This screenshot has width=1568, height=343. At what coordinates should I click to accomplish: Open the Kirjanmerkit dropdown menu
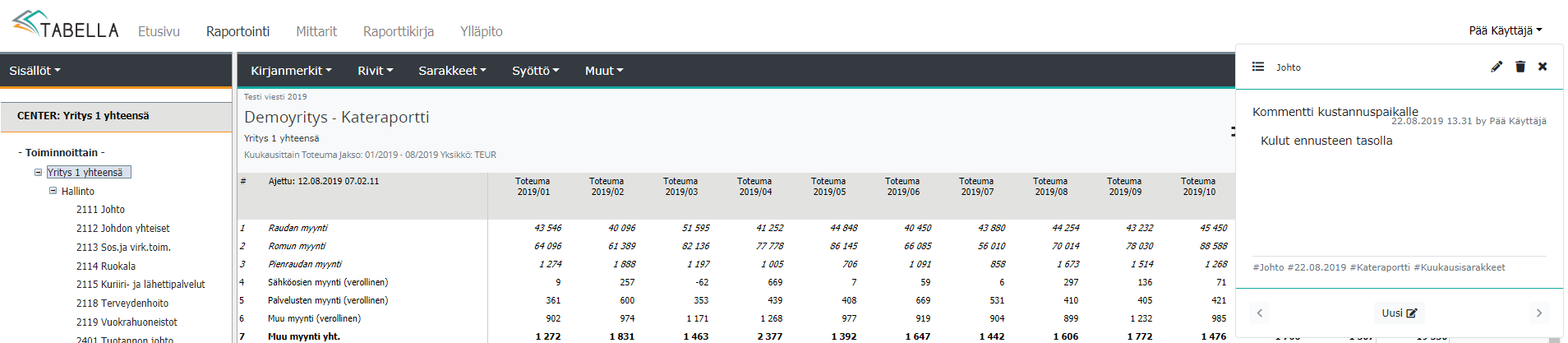point(291,71)
